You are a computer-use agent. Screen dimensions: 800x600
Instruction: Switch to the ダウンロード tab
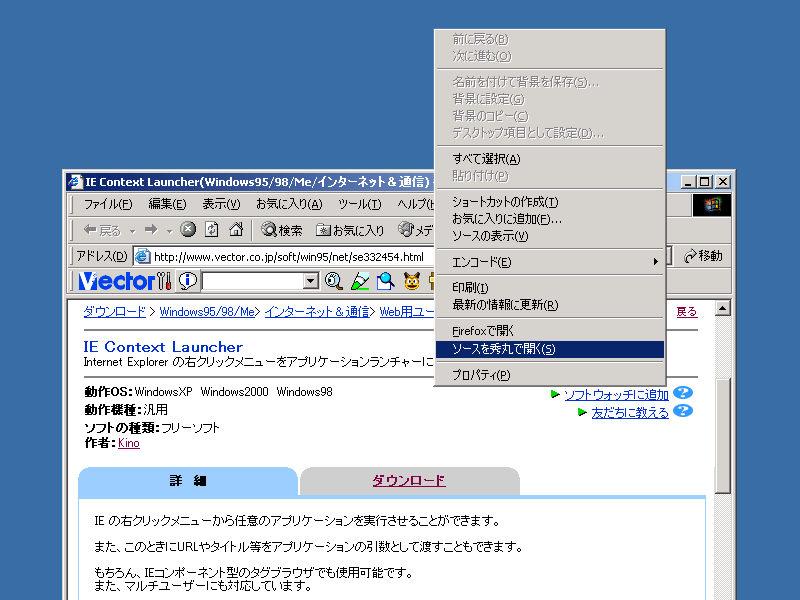(409, 481)
